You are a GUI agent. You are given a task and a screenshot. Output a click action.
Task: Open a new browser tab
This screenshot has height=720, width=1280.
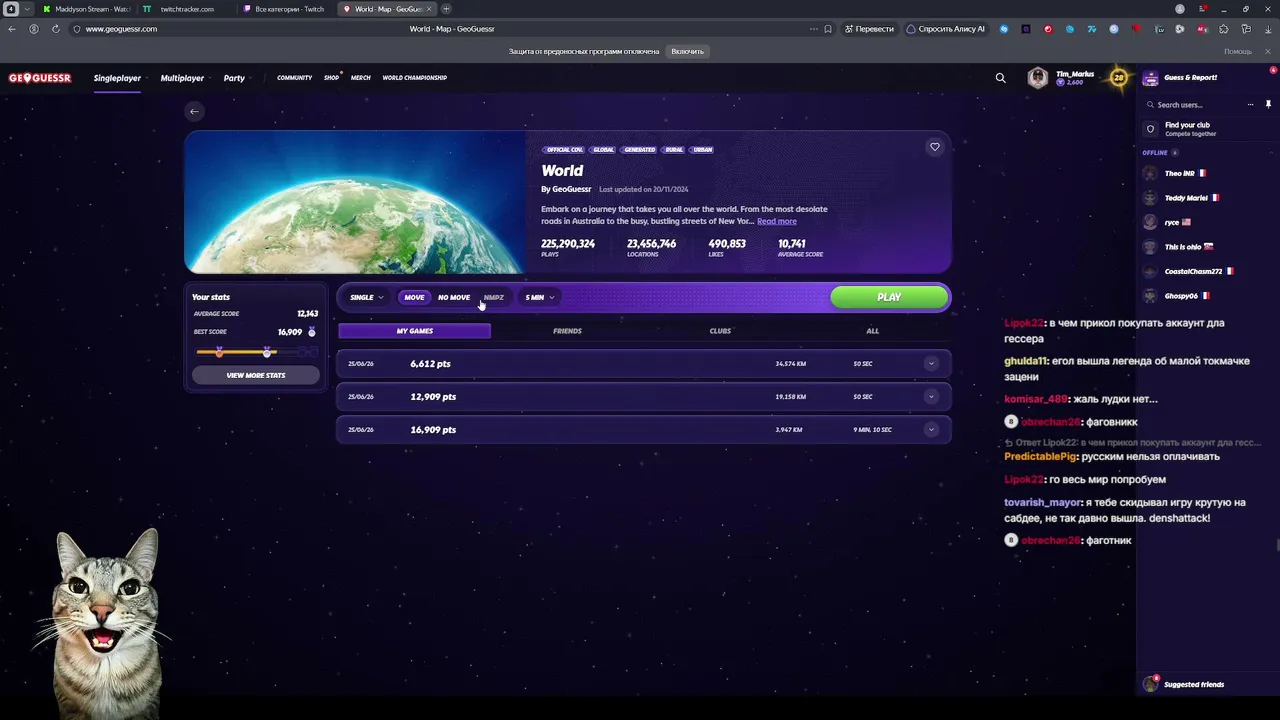446,9
